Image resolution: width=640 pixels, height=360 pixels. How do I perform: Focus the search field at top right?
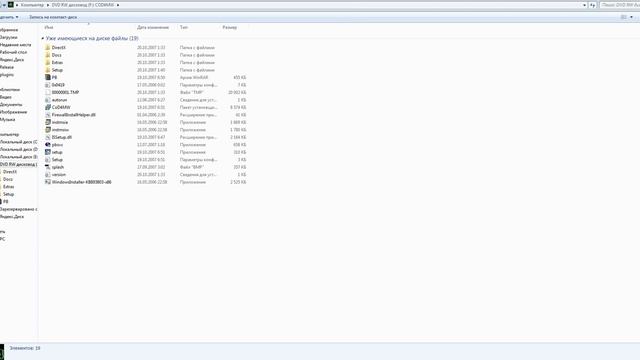coord(620,5)
